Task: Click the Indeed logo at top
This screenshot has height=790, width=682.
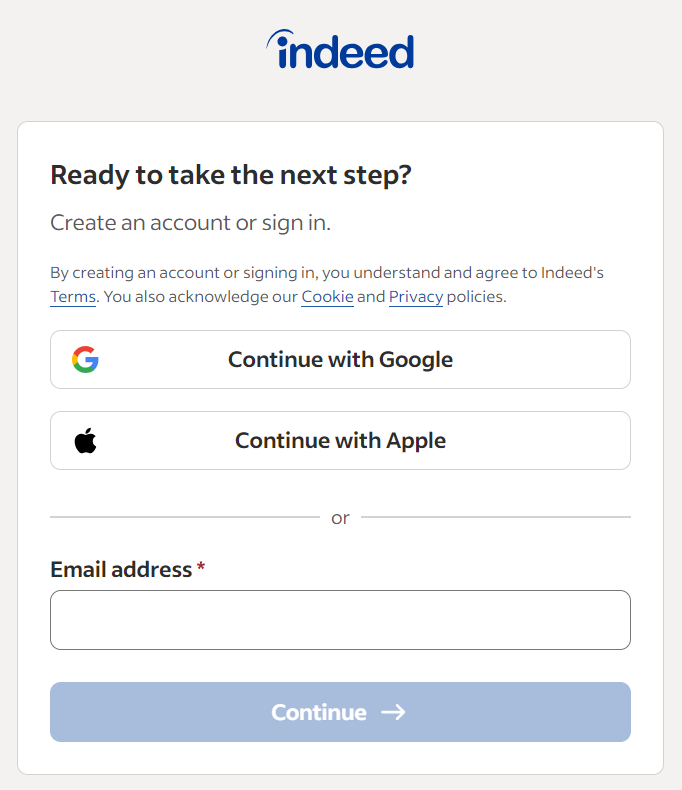Action: 340,49
